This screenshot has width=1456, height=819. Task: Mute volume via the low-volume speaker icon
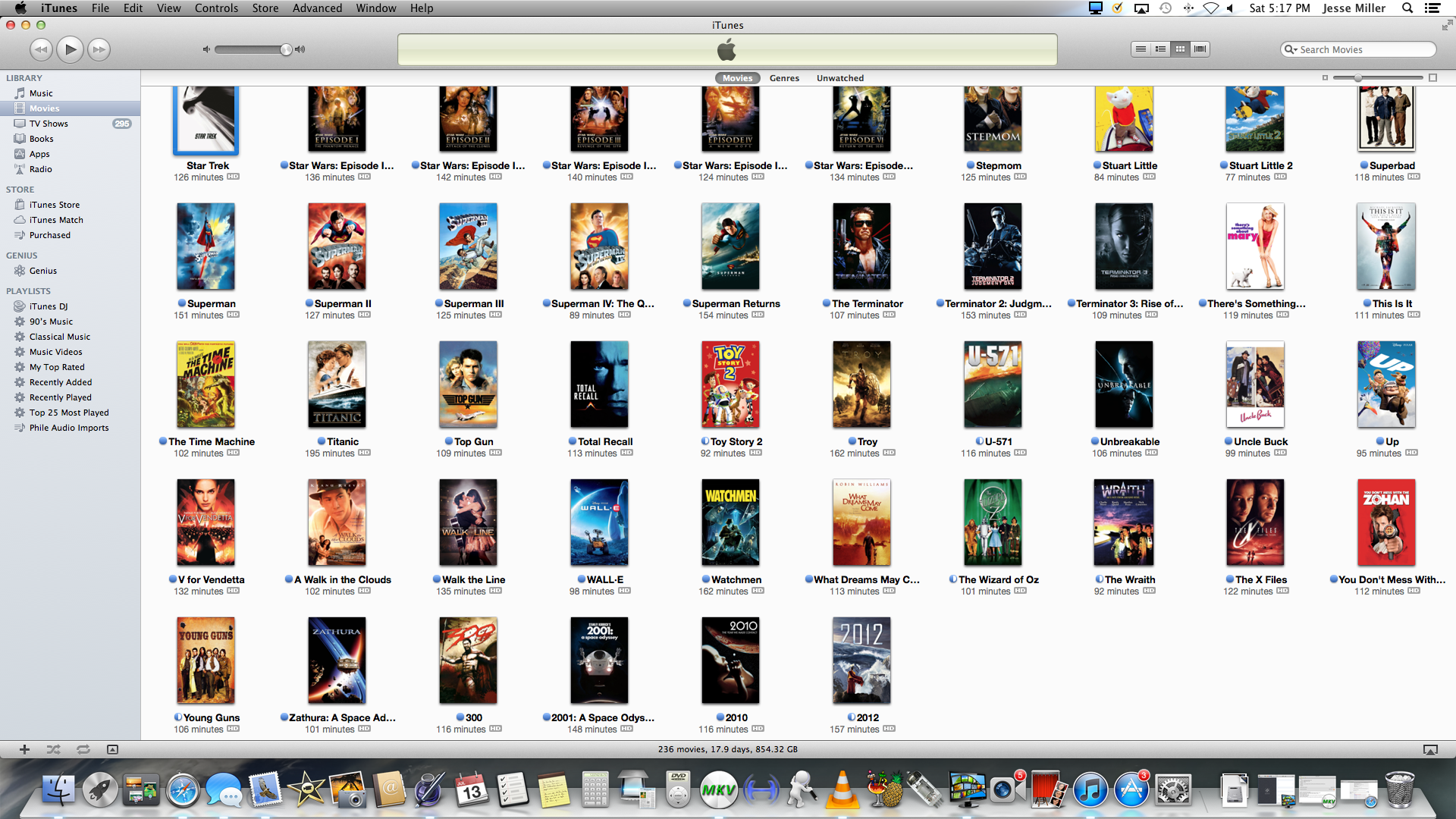coord(206,49)
